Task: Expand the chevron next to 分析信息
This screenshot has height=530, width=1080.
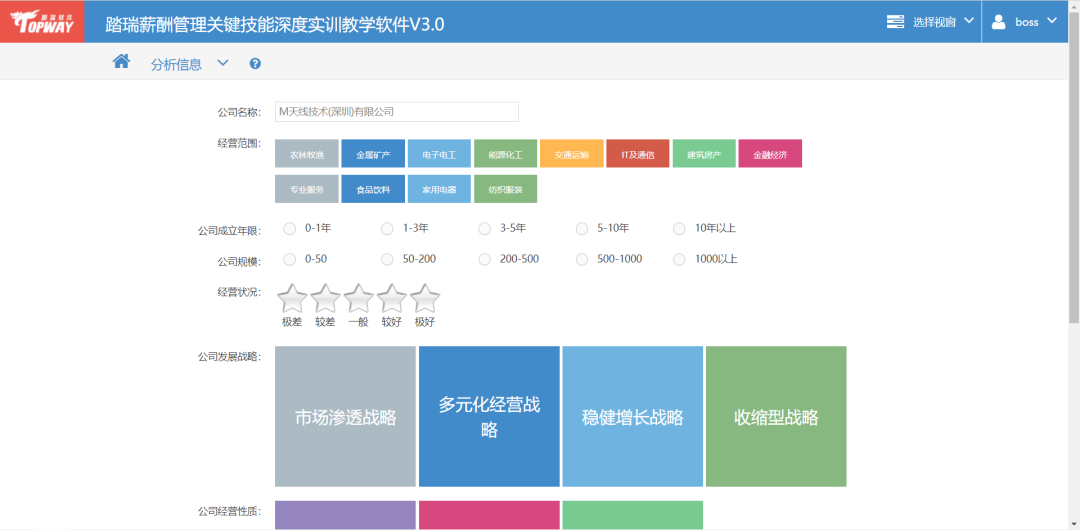Action: [223, 63]
